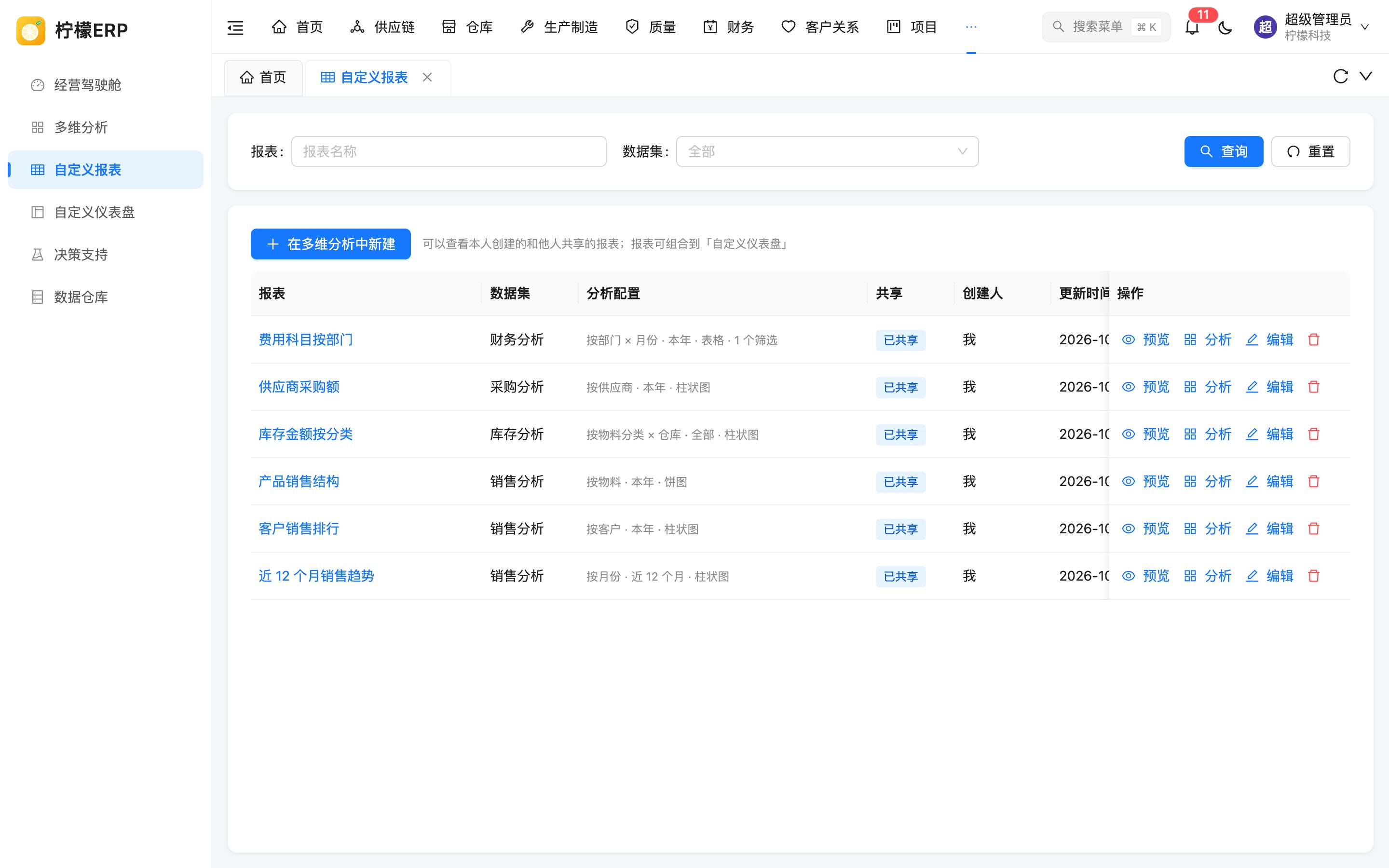Open the notifications bell icon
Viewport: 1389px width, 868px height.
(x=1192, y=27)
